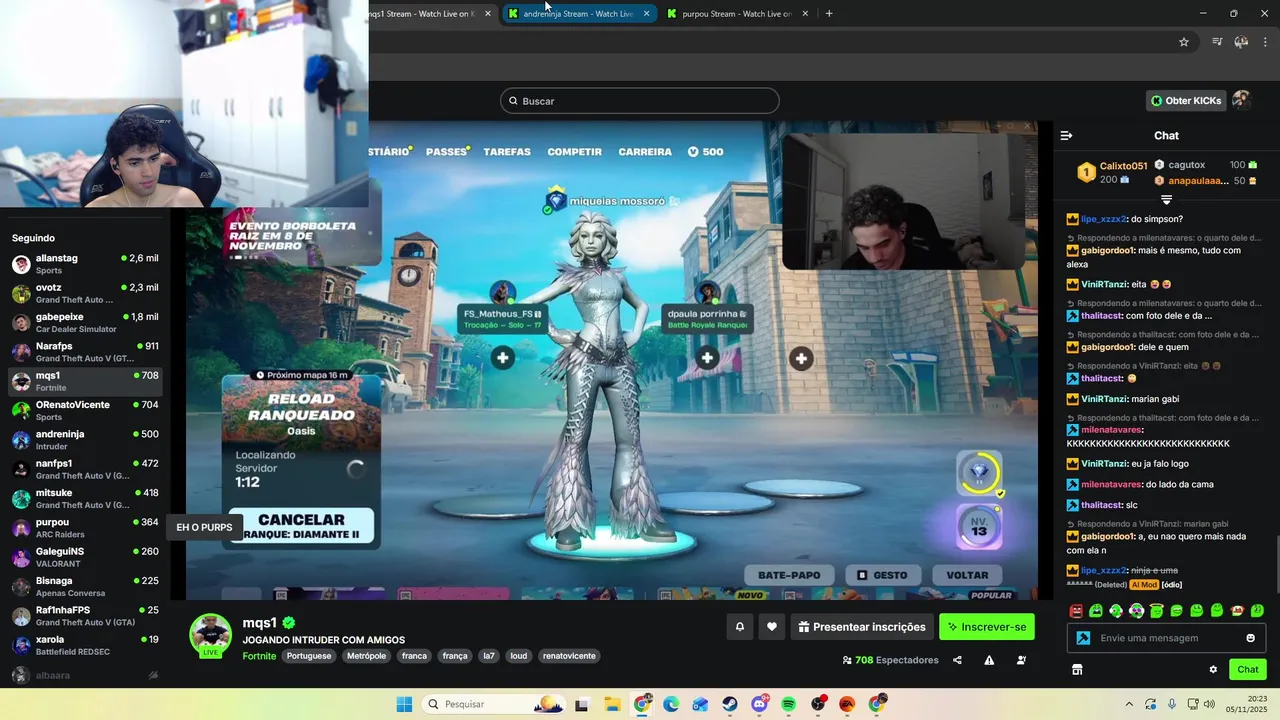
Task: Show hidden system tray icons
Action: click(1129, 704)
